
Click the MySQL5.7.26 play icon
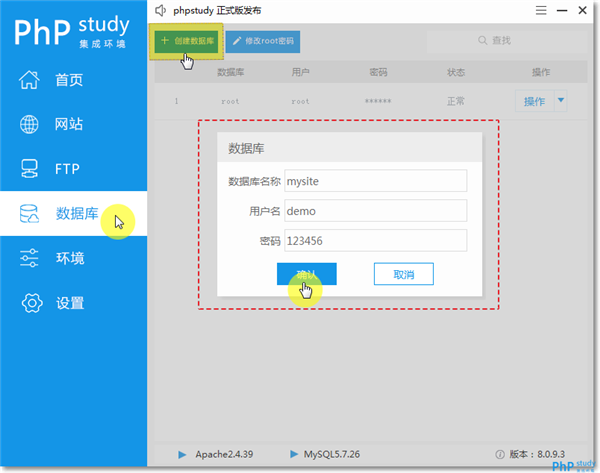[294, 454]
